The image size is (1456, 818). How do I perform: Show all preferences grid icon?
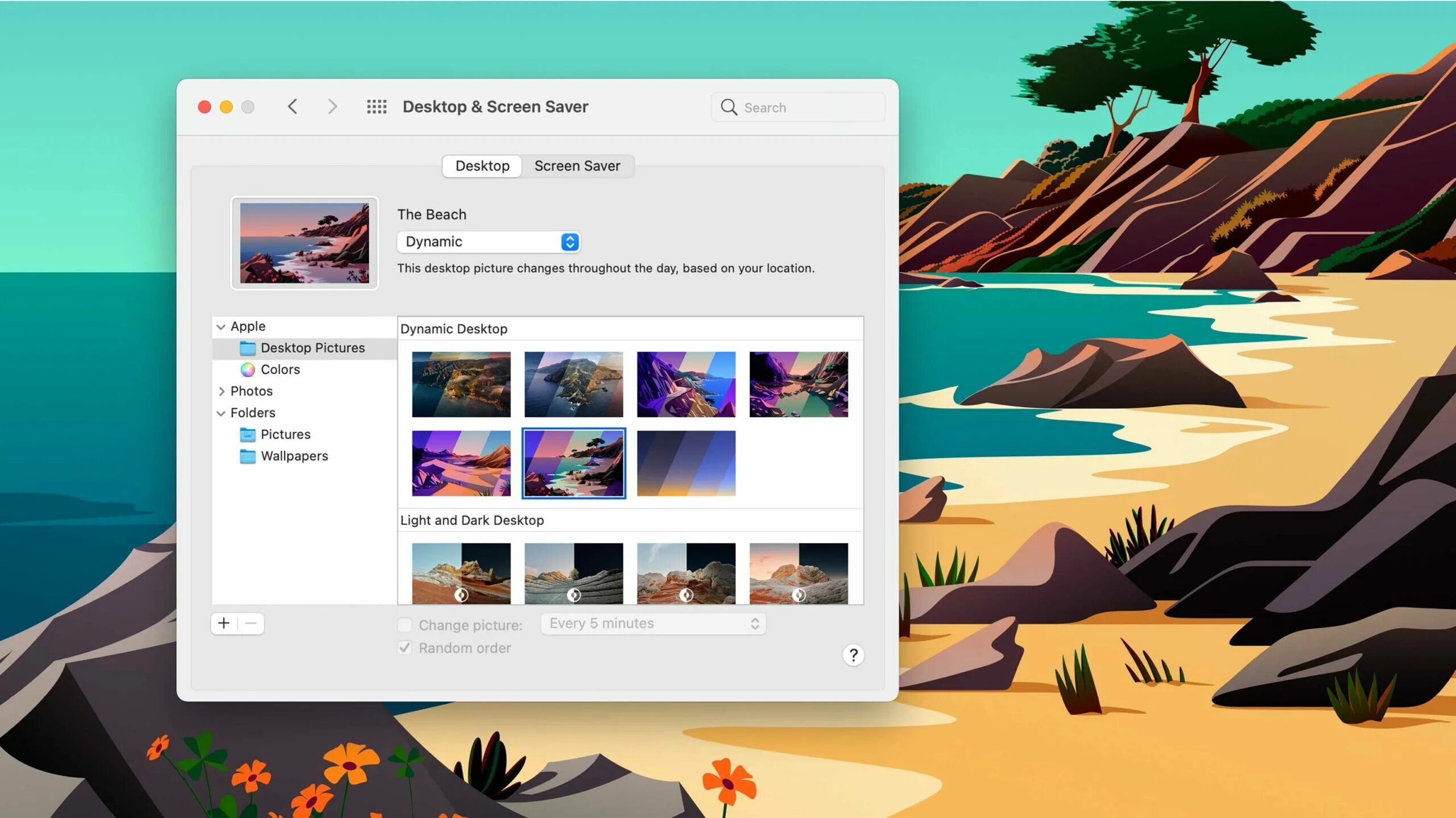tap(377, 107)
